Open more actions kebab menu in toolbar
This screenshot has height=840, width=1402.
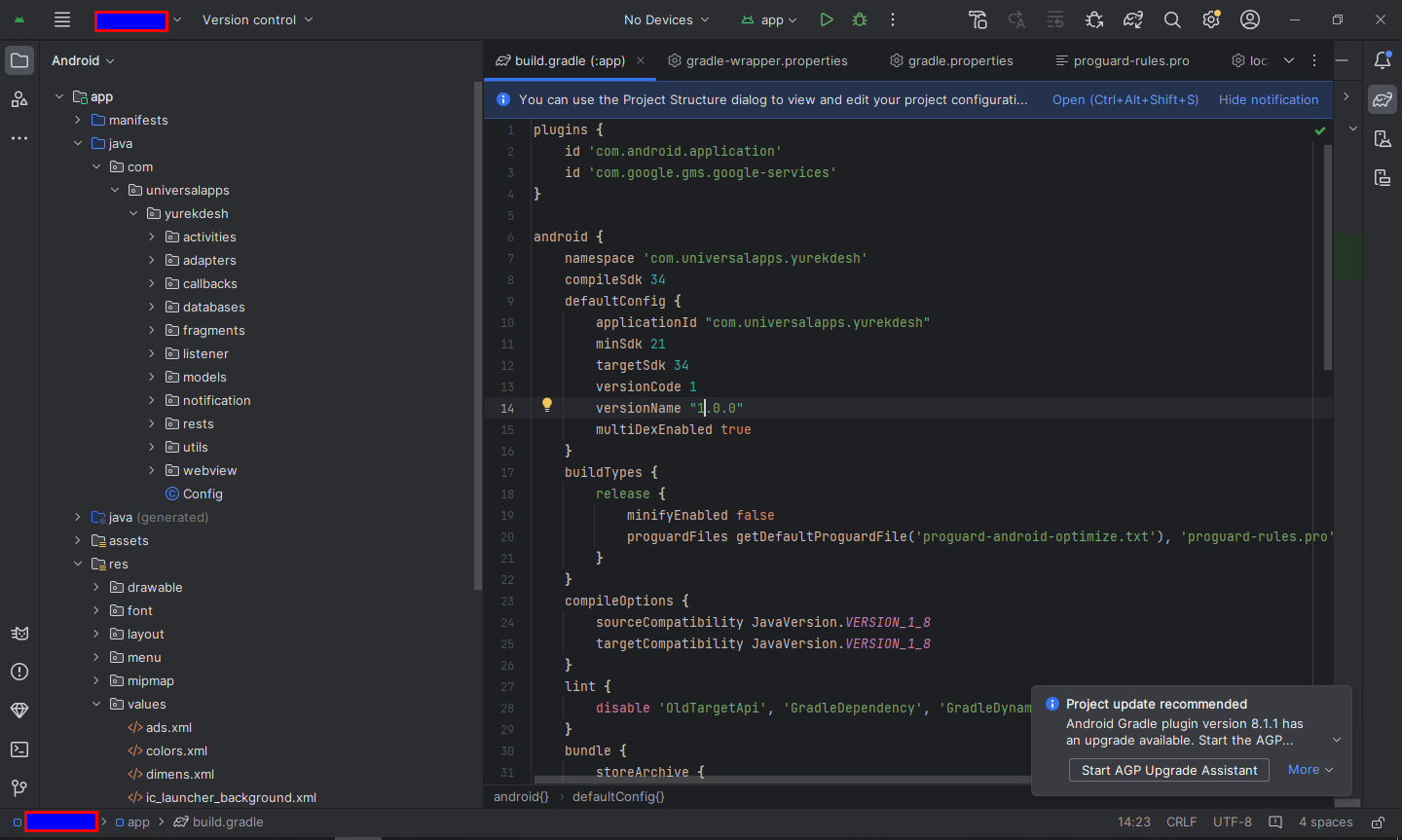point(893,19)
